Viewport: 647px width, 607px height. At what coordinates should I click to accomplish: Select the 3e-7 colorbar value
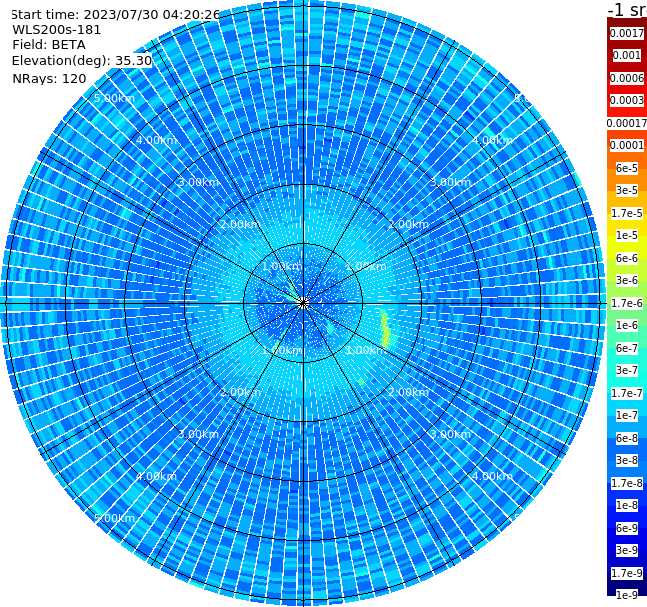[627, 370]
